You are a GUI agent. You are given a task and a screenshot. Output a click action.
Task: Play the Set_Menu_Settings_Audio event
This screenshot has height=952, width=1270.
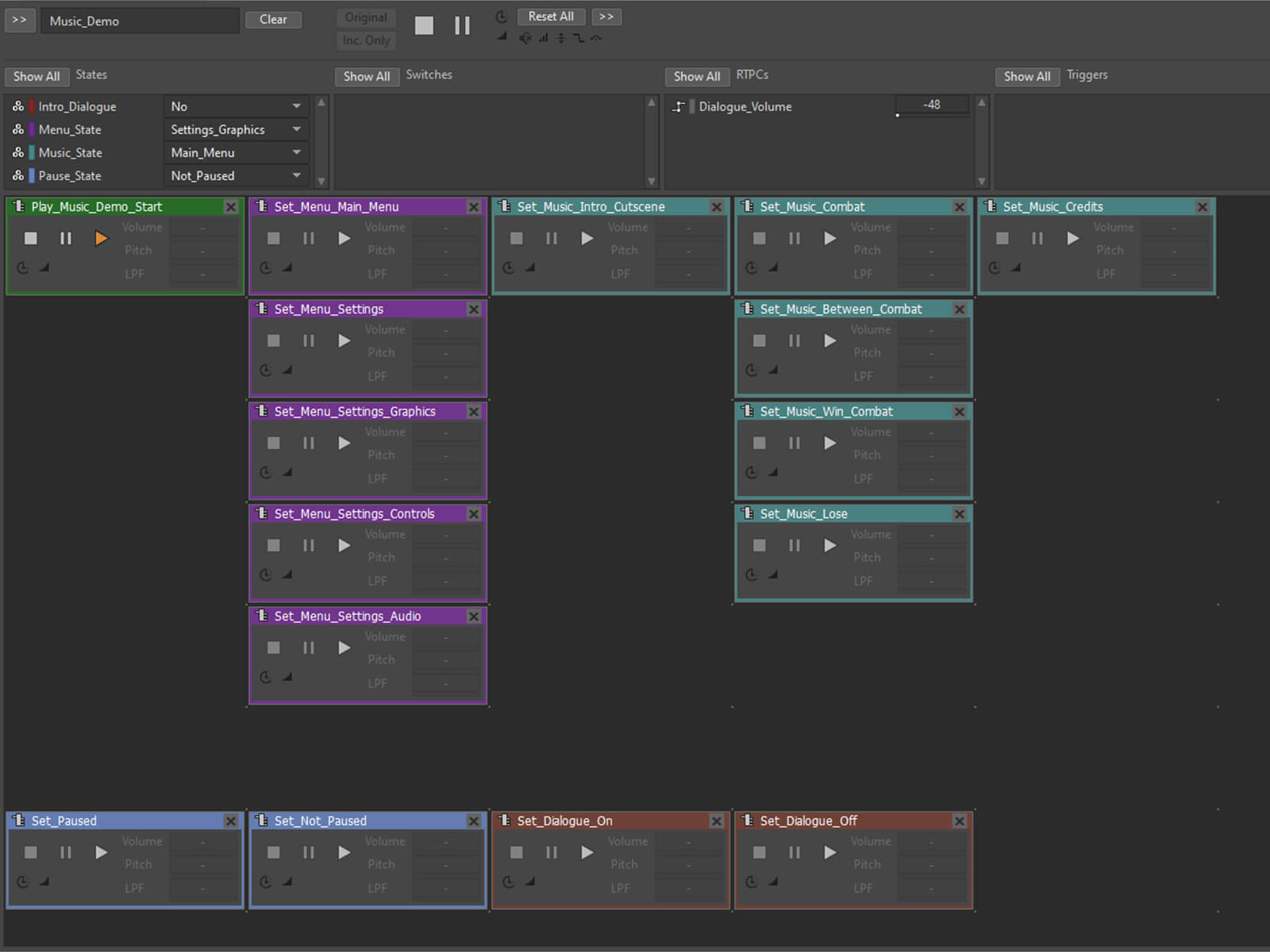[344, 647]
